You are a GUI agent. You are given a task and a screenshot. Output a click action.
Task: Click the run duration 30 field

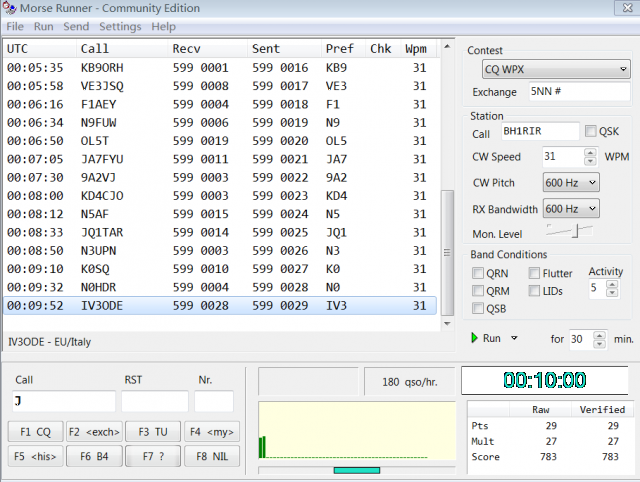pos(582,340)
